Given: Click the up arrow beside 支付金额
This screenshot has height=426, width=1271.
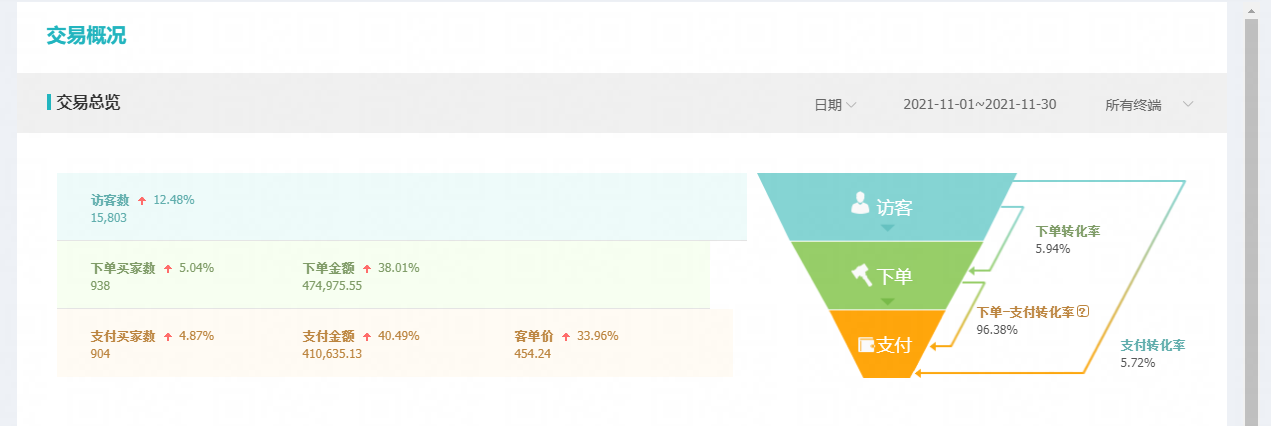Looking at the screenshot, I should tap(367, 336).
